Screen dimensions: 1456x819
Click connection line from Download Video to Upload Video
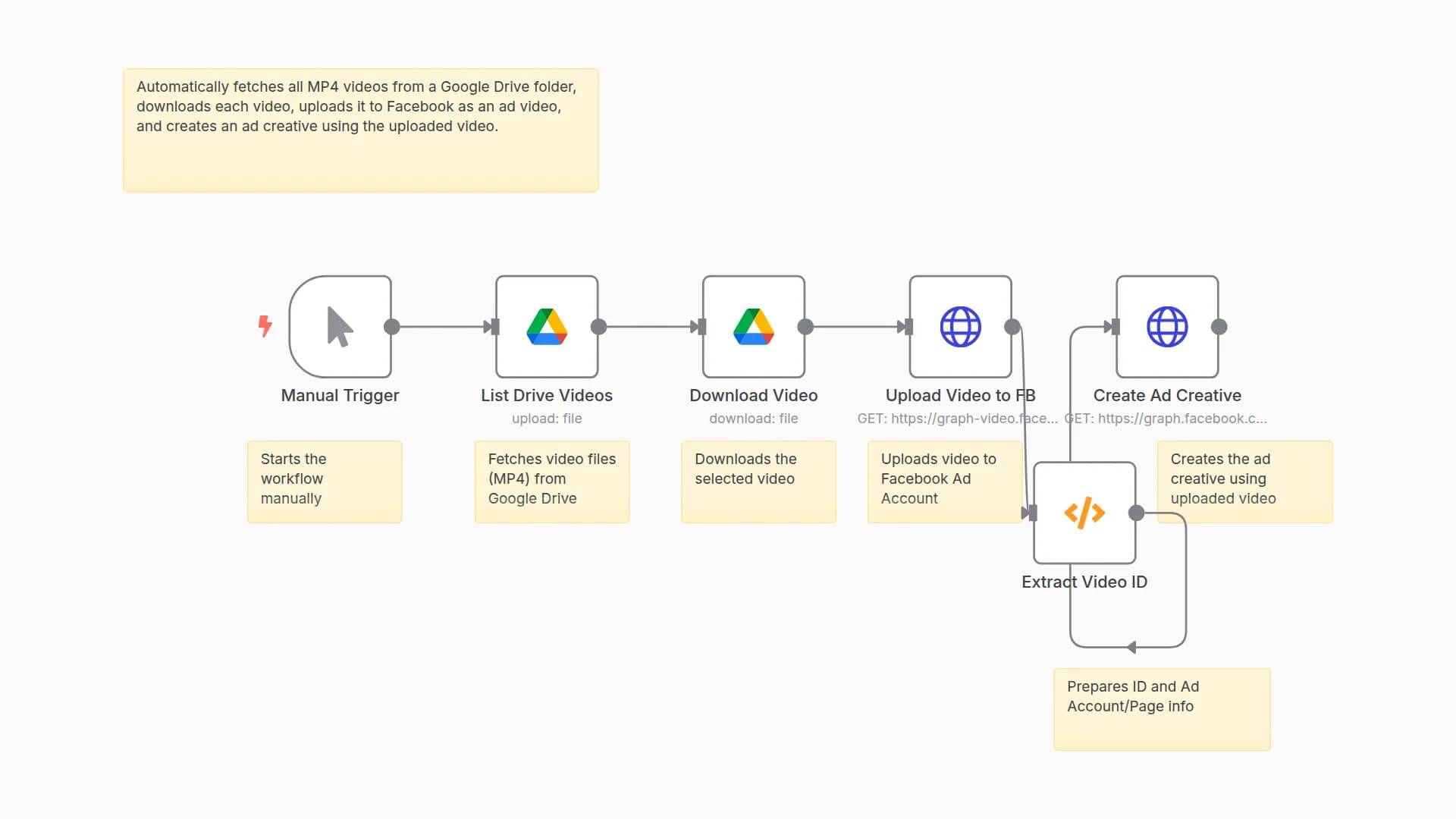coord(856,327)
